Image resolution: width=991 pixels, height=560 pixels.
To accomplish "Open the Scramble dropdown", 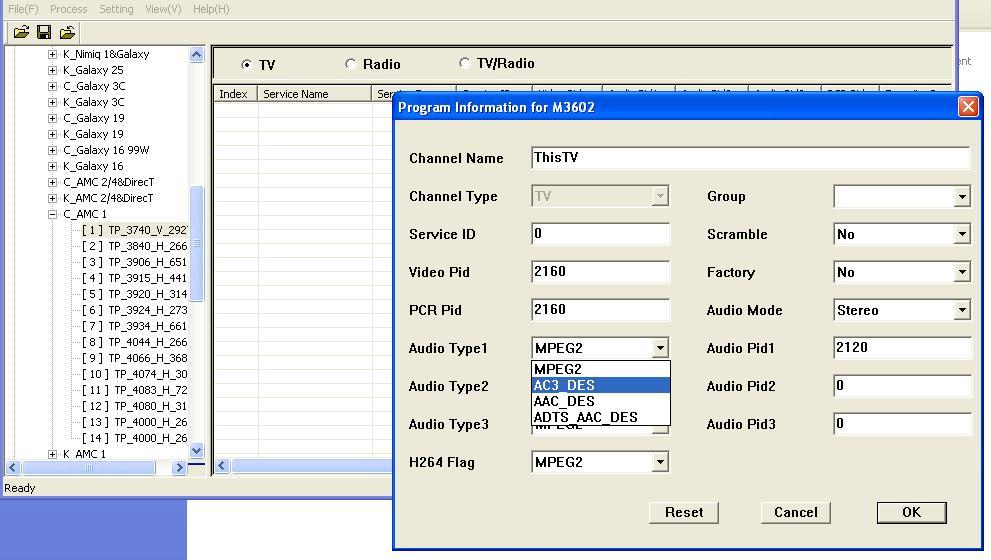I will pyautogui.click(x=961, y=234).
